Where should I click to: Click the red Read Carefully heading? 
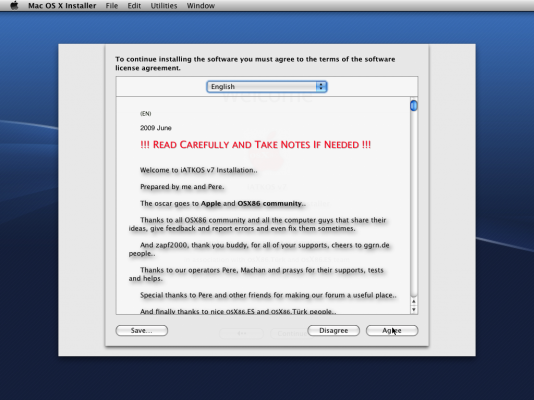pyautogui.click(x=255, y=145)
